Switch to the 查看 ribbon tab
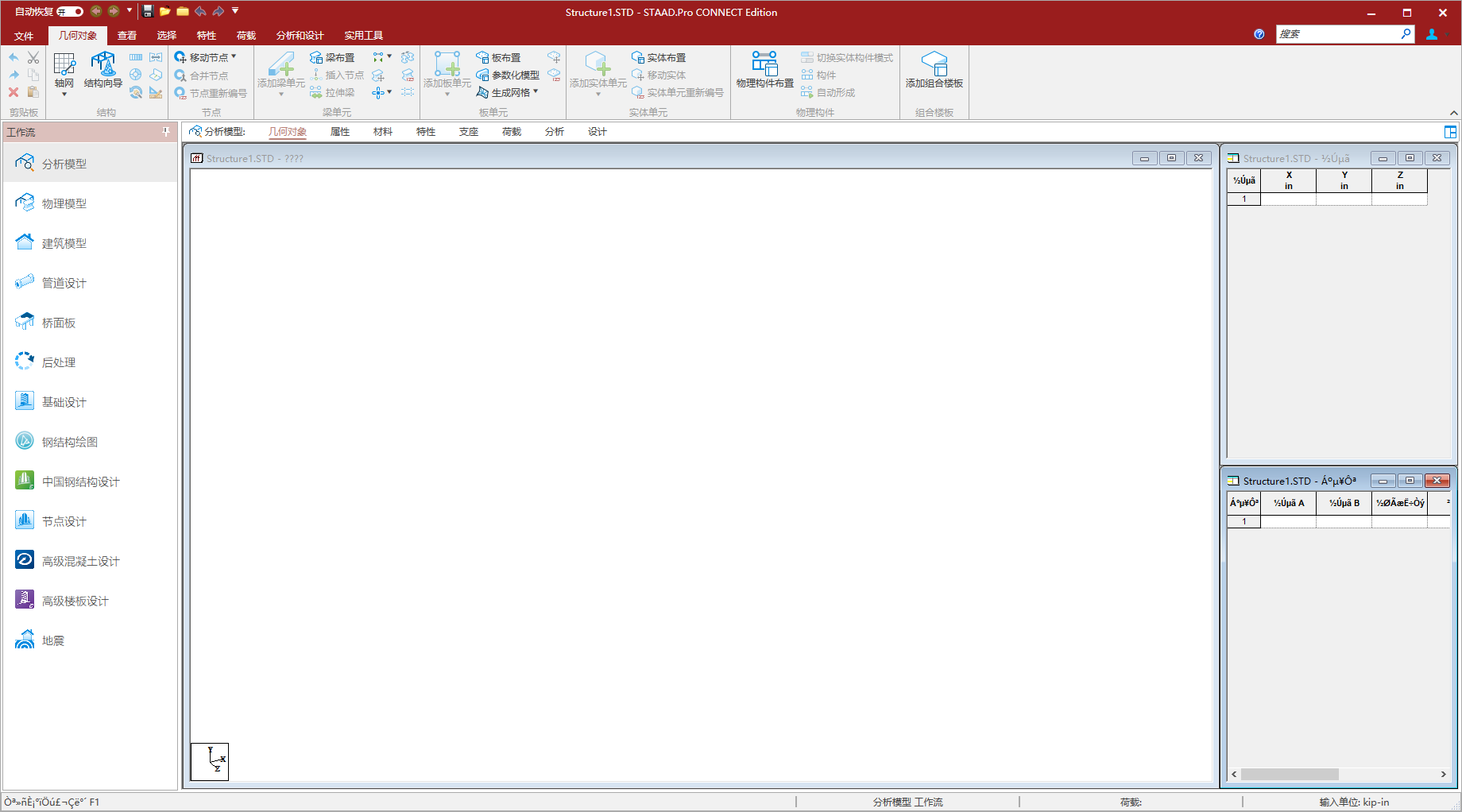The width and height of the screenshot is (1462, 812). point(127,36)
